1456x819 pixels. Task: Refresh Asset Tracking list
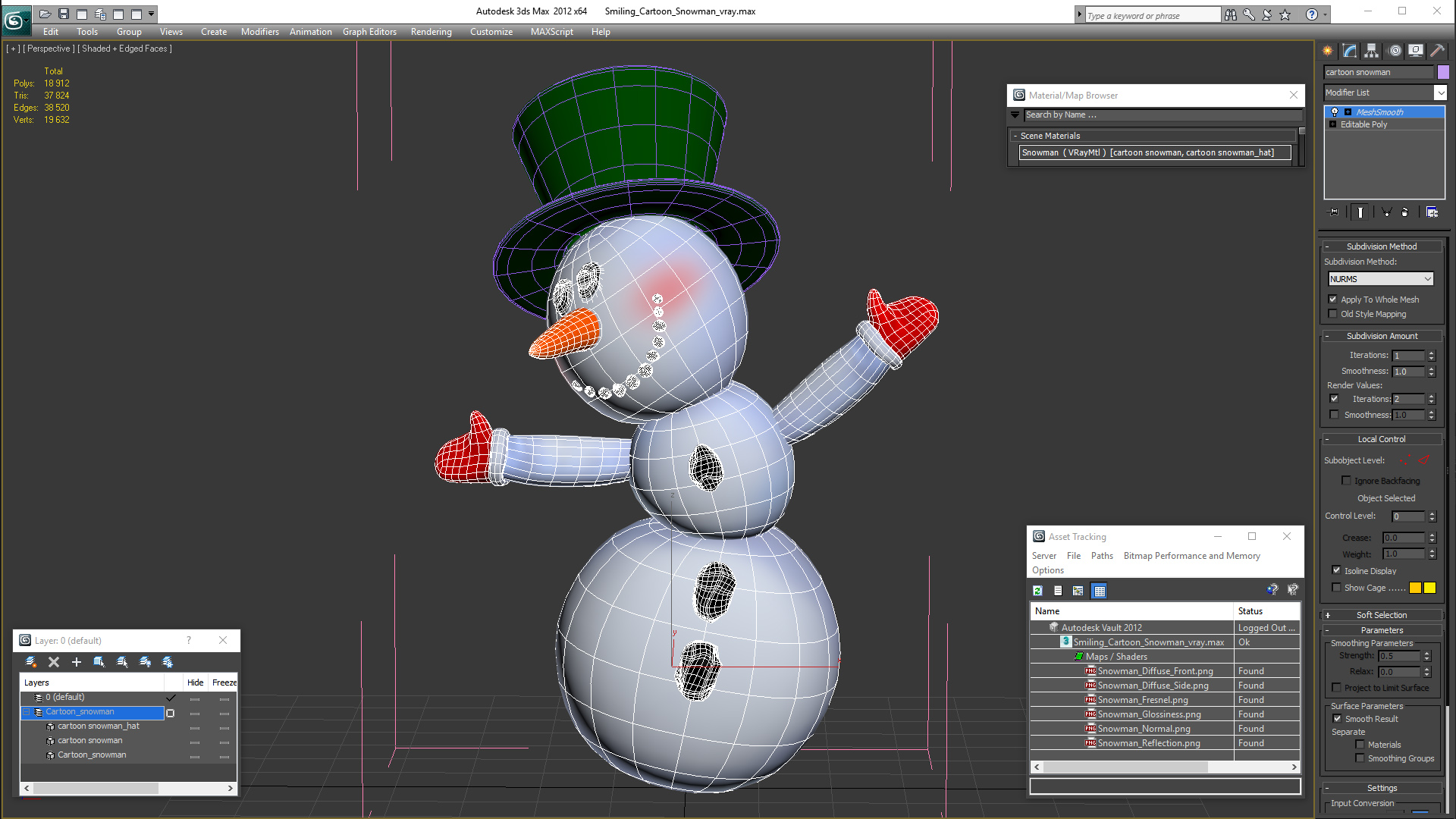(1038, 591)
